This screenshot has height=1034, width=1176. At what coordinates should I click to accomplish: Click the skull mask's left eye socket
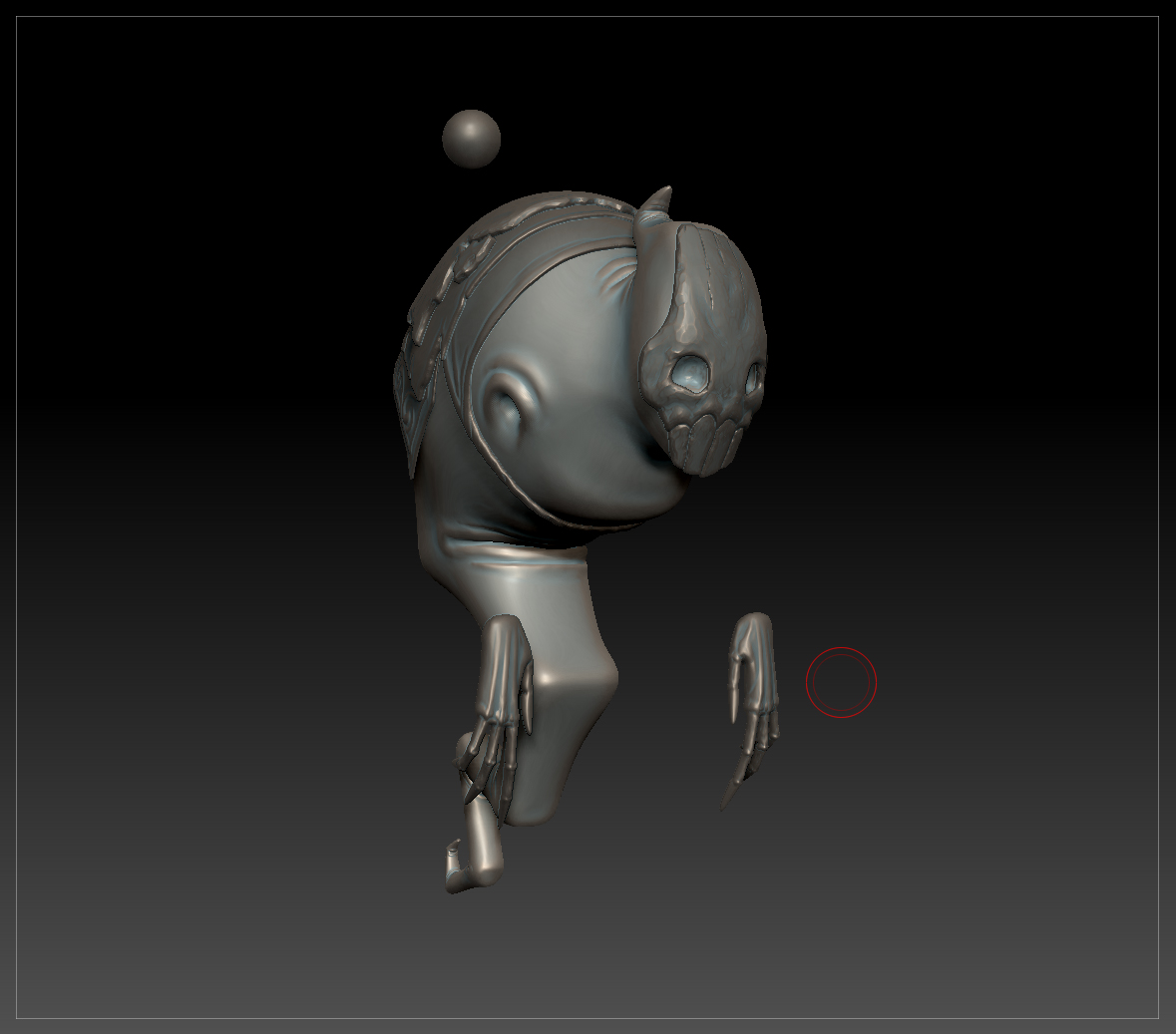pos(688,373)
